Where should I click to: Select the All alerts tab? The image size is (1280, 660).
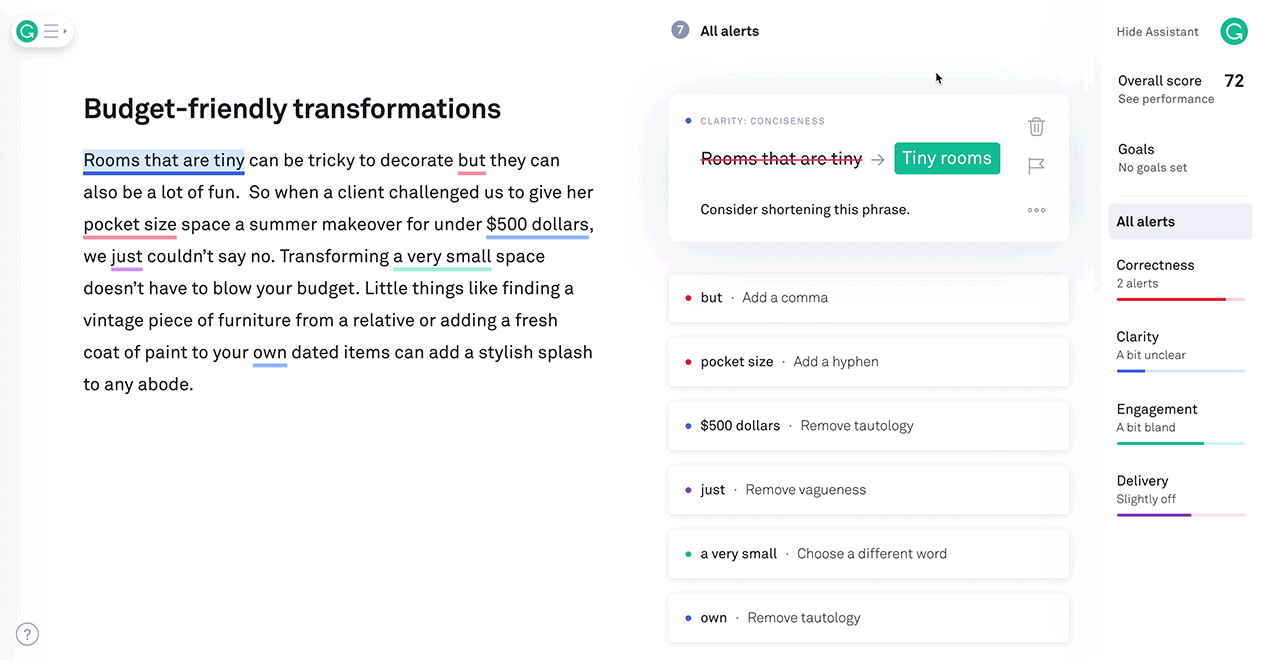coord(1180,221)
